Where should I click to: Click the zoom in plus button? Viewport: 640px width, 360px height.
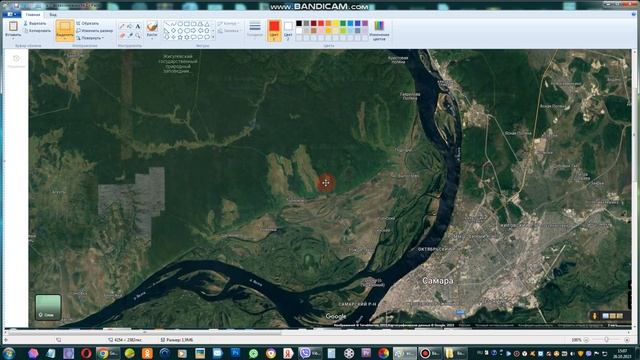(x=627, y=340)
